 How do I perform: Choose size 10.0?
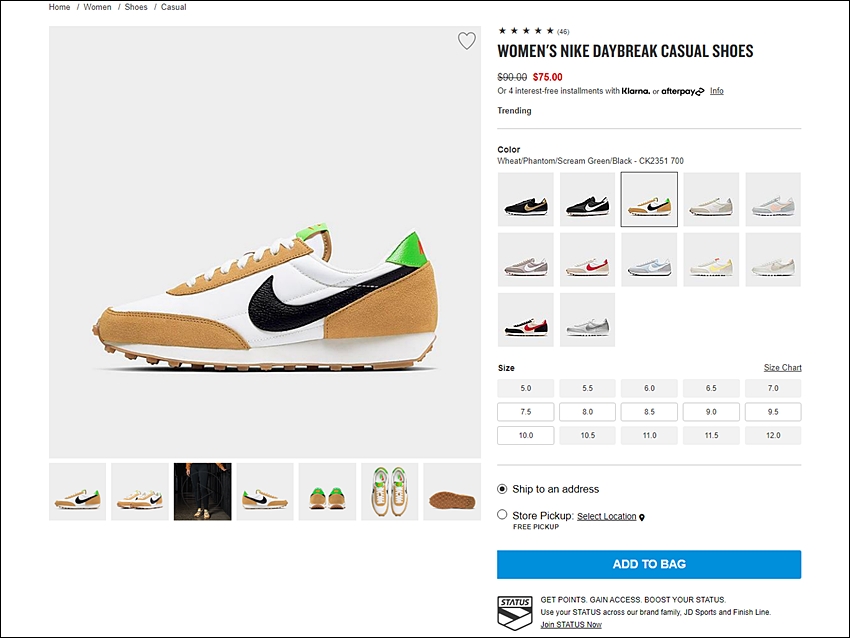coord(526,435)
